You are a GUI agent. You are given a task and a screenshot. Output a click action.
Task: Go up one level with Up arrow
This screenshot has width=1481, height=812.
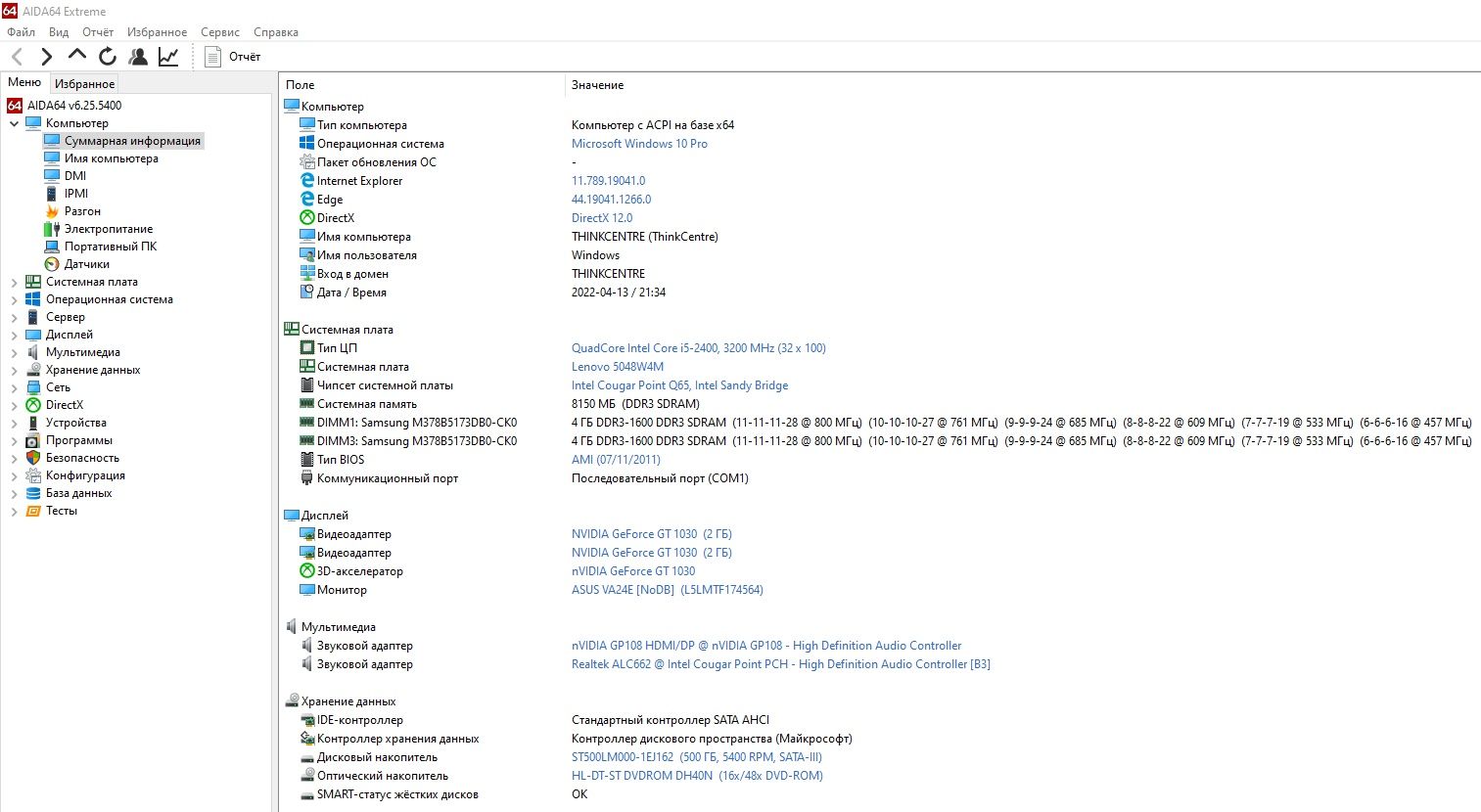point(76,57)
